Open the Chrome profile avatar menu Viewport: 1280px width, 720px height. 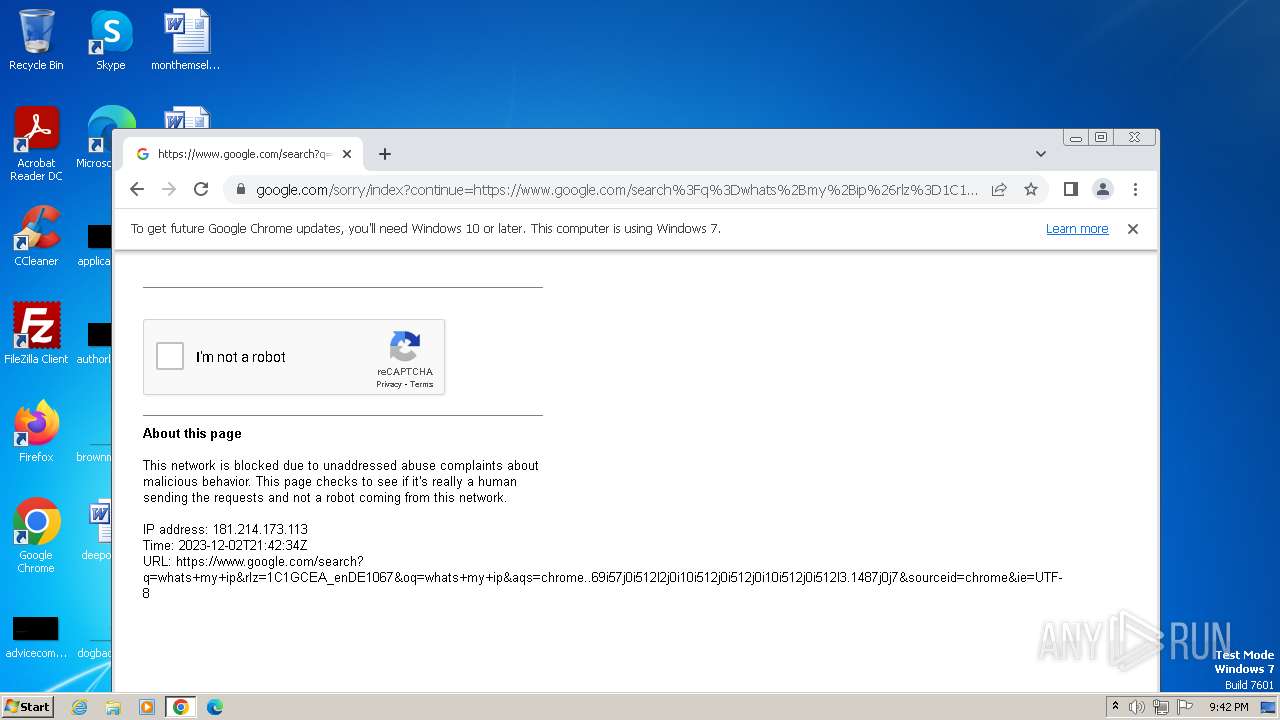click(x=1103, y=189)
